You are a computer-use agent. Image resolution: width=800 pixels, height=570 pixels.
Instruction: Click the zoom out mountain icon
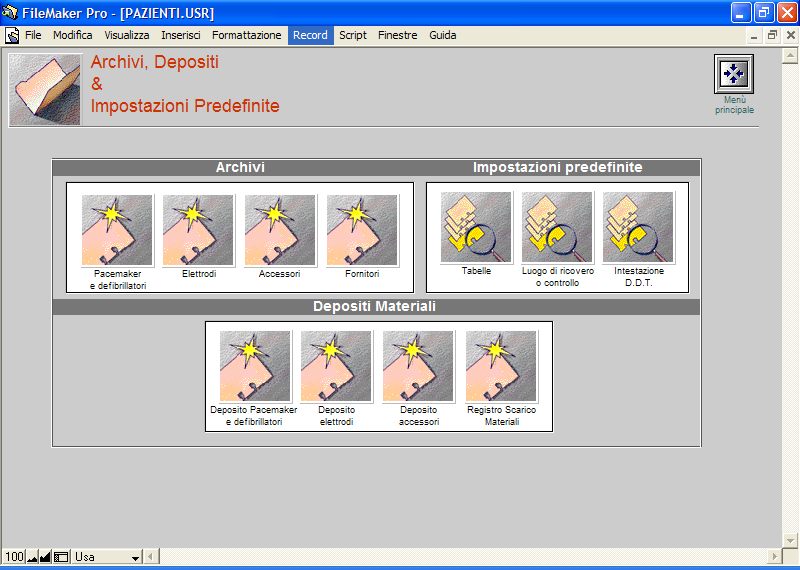pyautogui.click(x=32, y=557)
